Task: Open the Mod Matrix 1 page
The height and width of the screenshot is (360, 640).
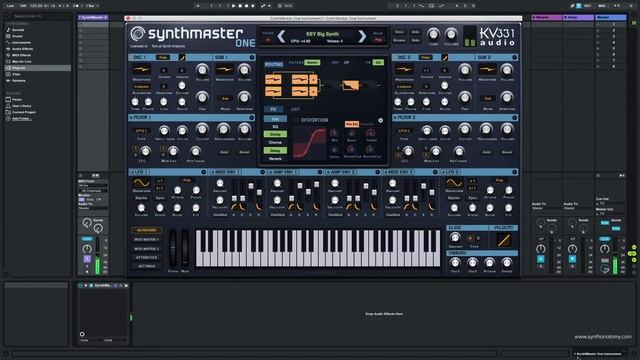Action: [x=146, y=239]
